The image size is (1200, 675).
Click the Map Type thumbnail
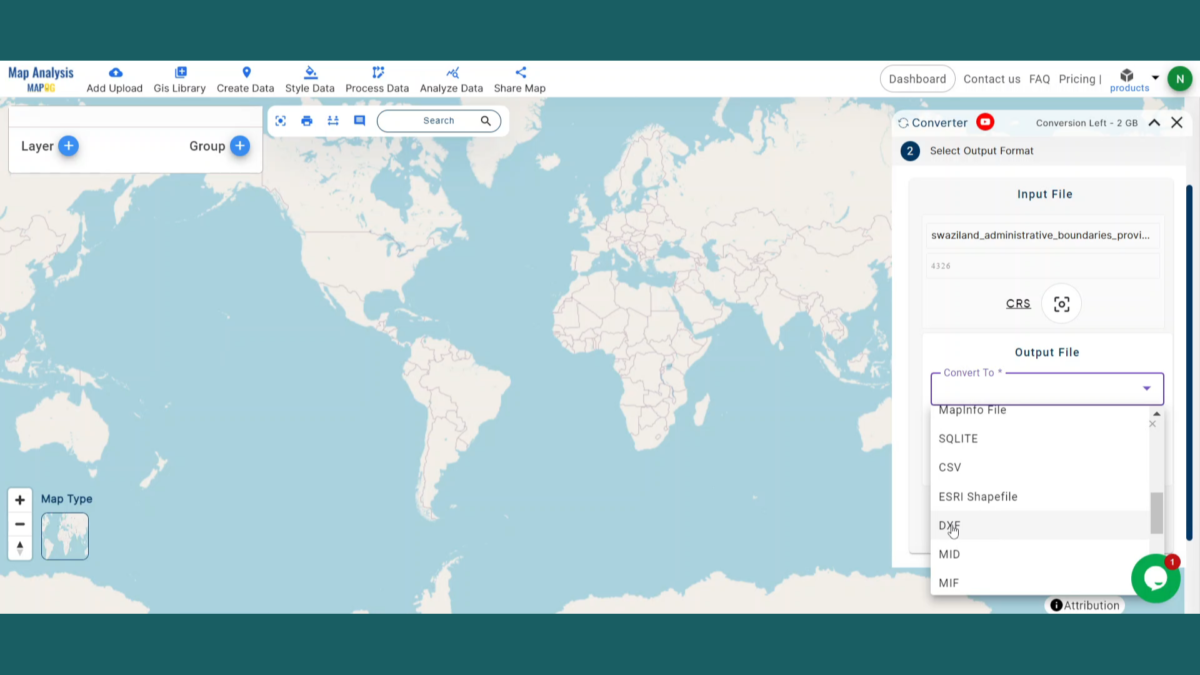pos(65,536)
